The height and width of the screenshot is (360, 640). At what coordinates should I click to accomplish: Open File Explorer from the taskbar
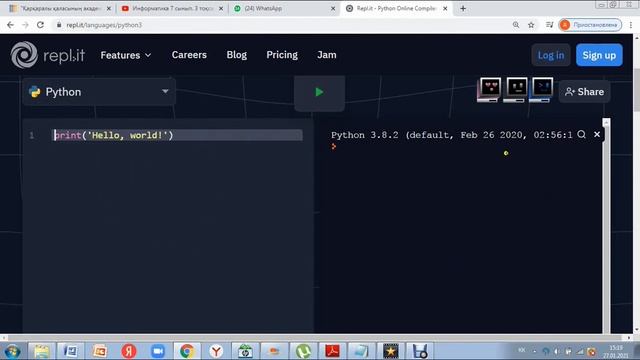[42, 351]
